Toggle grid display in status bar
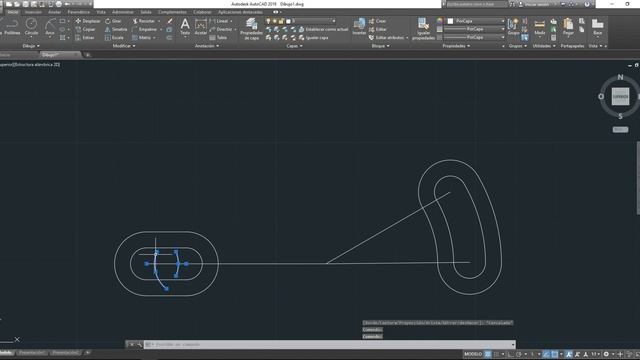Viewport: 640px width, 360px height. (488, 354)
